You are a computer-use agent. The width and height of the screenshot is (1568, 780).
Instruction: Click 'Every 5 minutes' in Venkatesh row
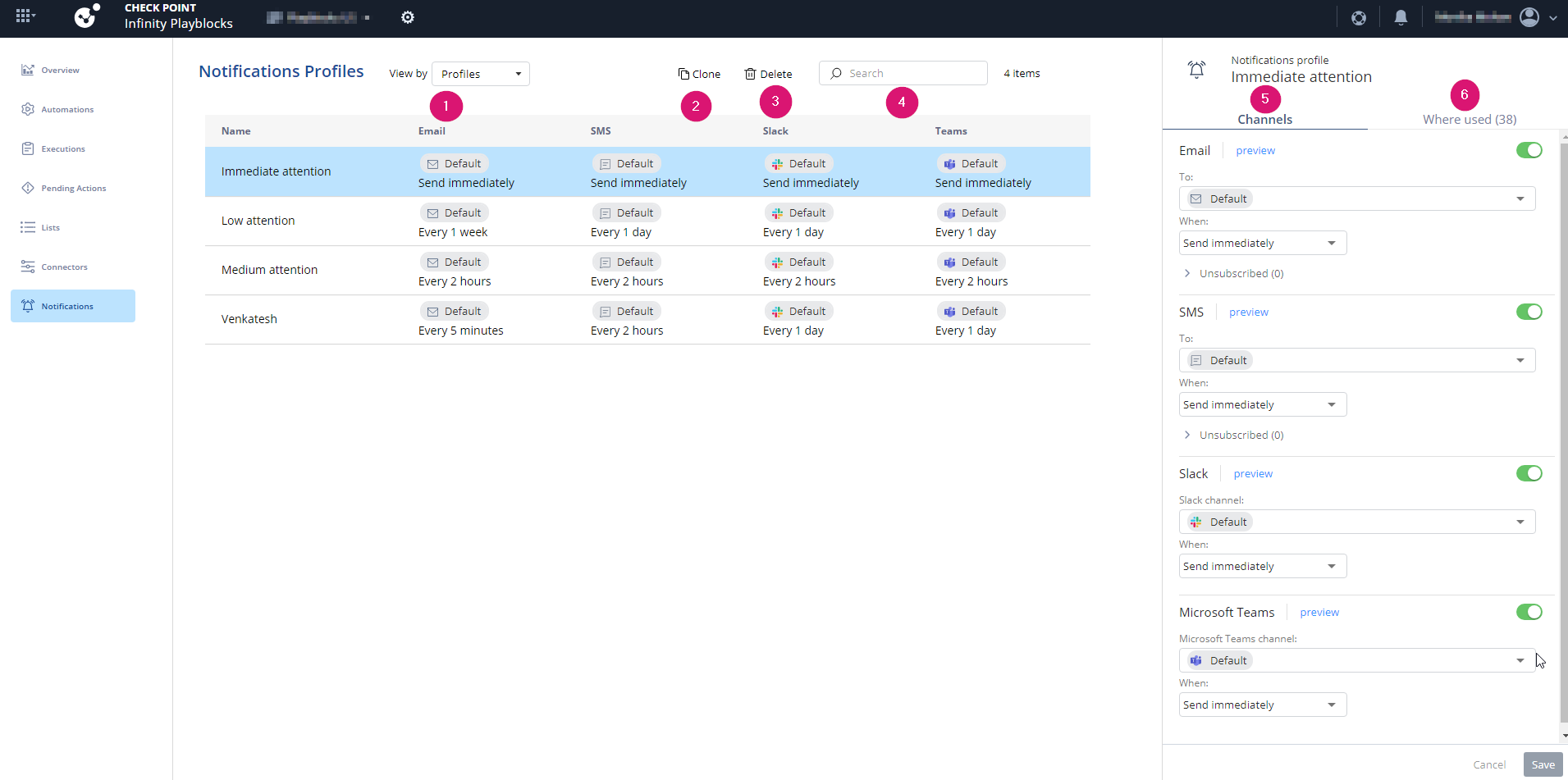tap(461, 331)
